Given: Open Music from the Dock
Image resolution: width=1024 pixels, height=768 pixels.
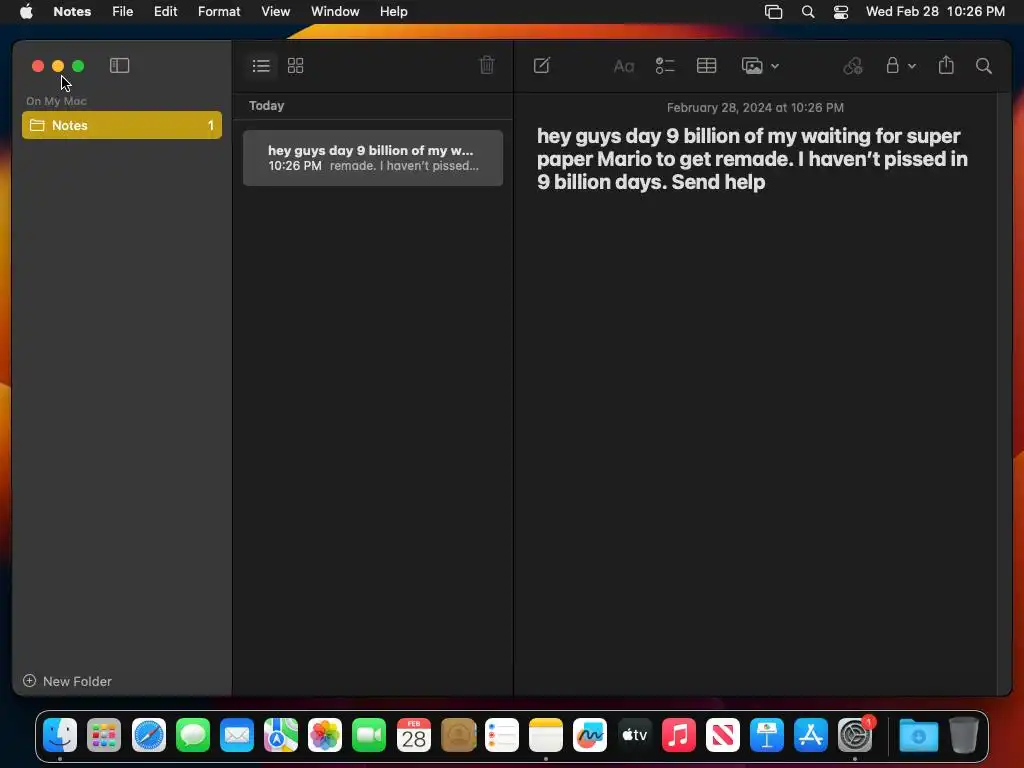Looking at the screenshot, I should pyautogui.click(x=679, y=735).
